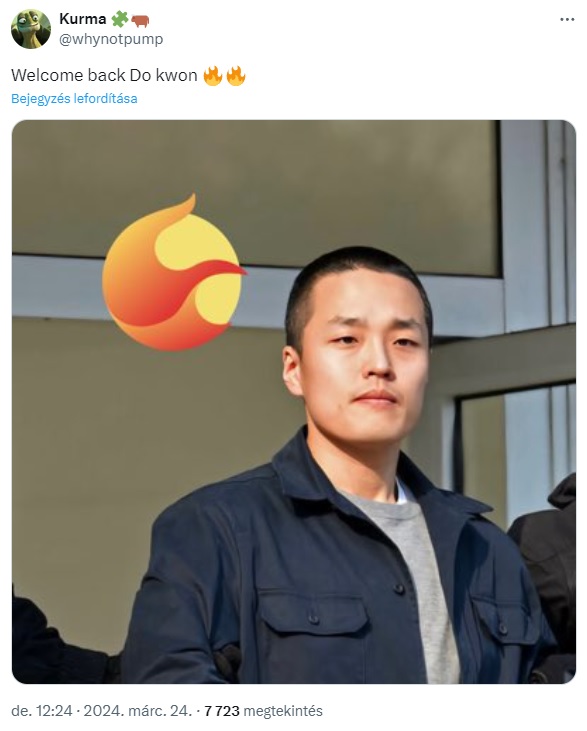Click the brown ox emoji beside Kurma
The height and width of the screenshot is (731, 587).
pos(140,20)
